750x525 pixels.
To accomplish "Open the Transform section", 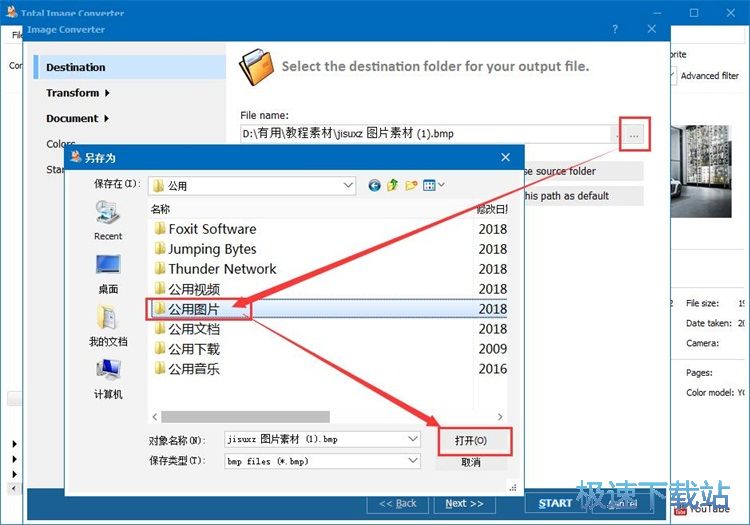I will pos(76,93).
